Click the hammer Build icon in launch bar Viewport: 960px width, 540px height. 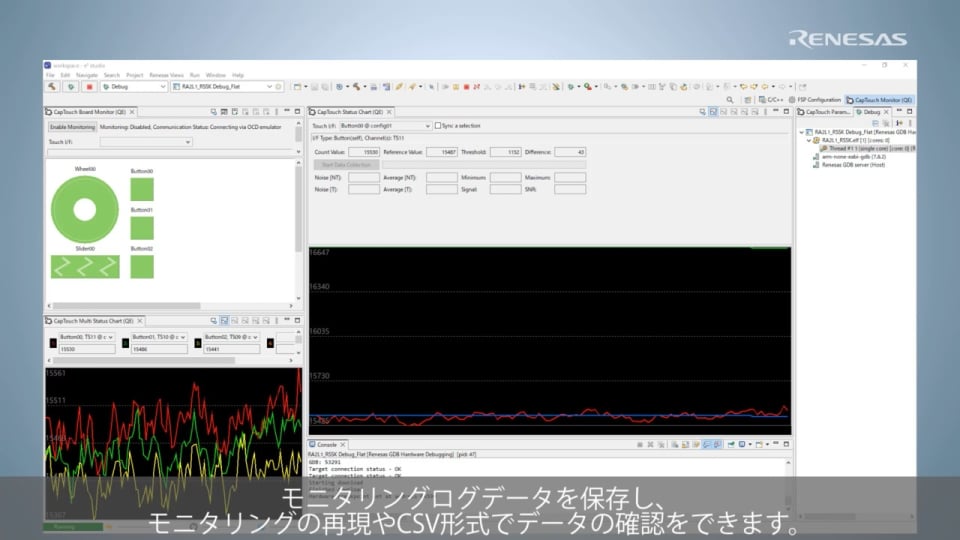point(52,87)
